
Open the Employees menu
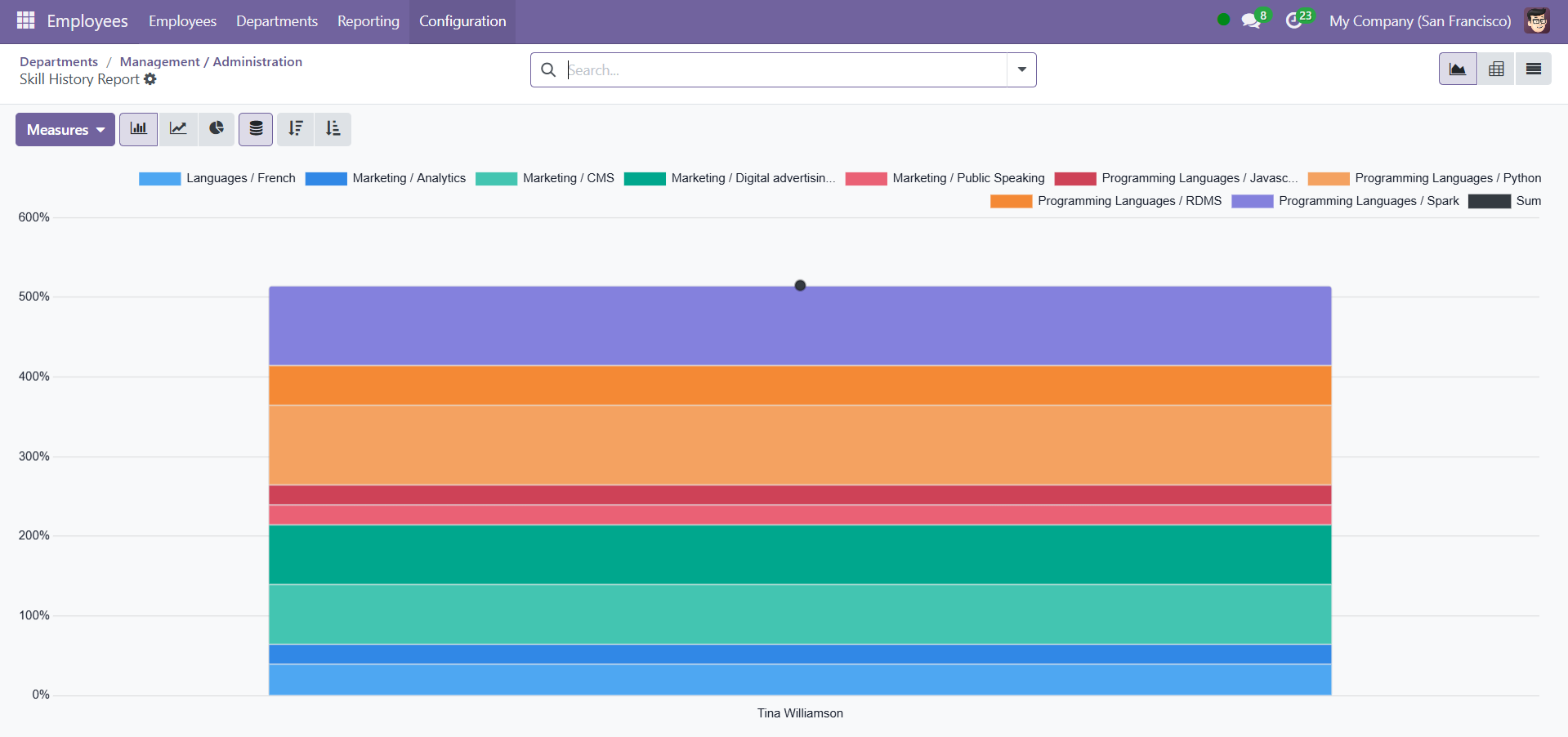pyautogui.click(x=182, y=21)
